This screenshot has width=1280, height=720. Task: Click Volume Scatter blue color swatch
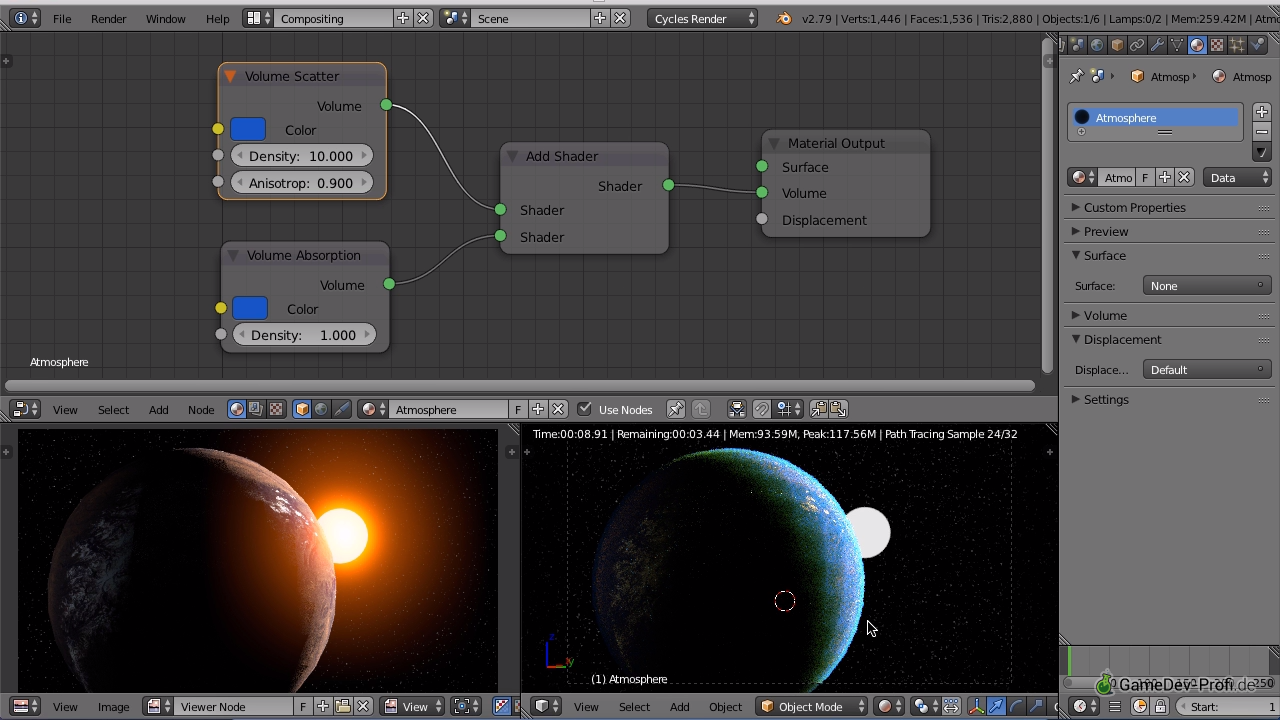pyautogui.click(x=248, y=129)
